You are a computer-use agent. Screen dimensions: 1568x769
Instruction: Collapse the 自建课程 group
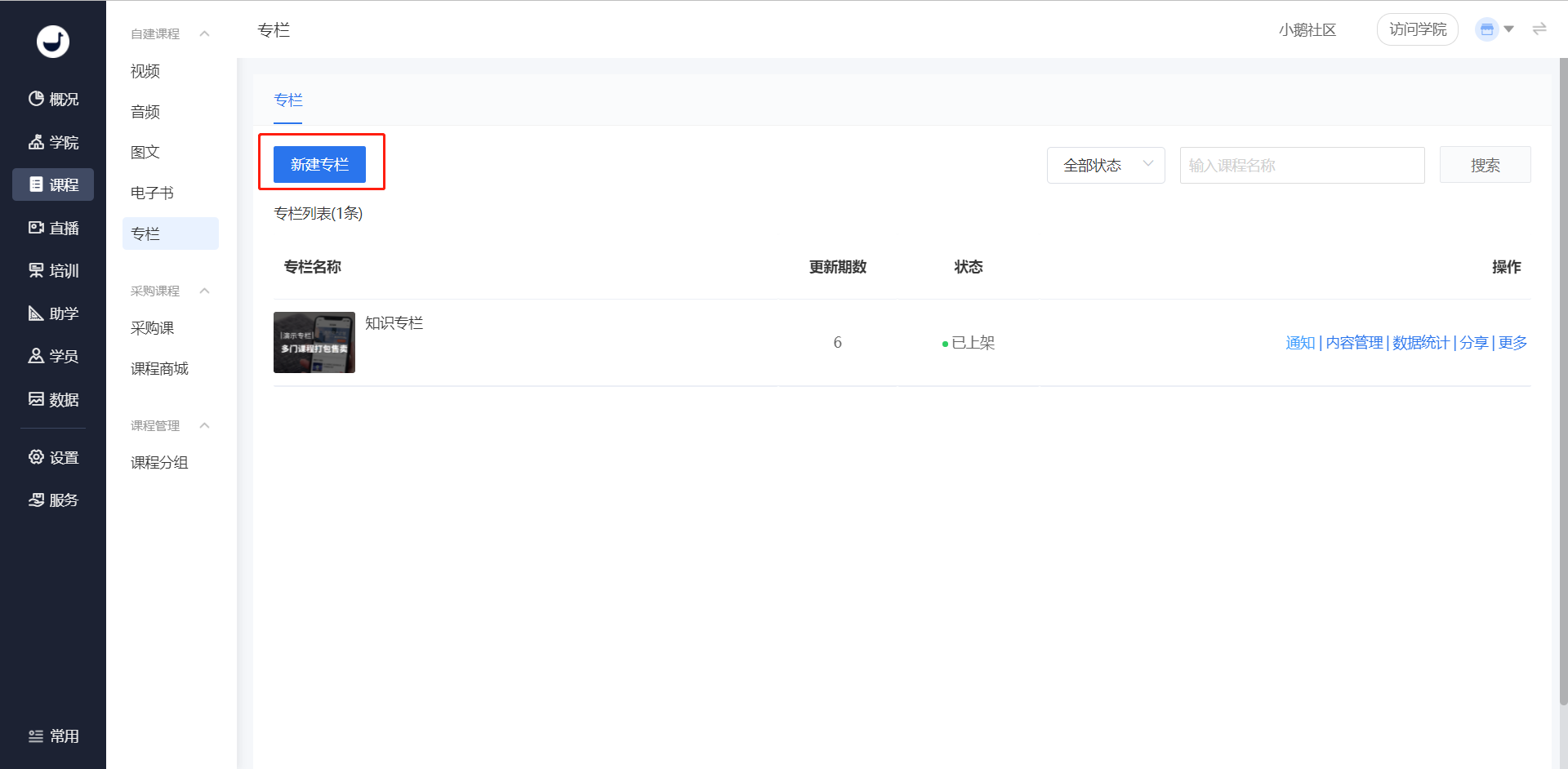(x=205, y=33)
